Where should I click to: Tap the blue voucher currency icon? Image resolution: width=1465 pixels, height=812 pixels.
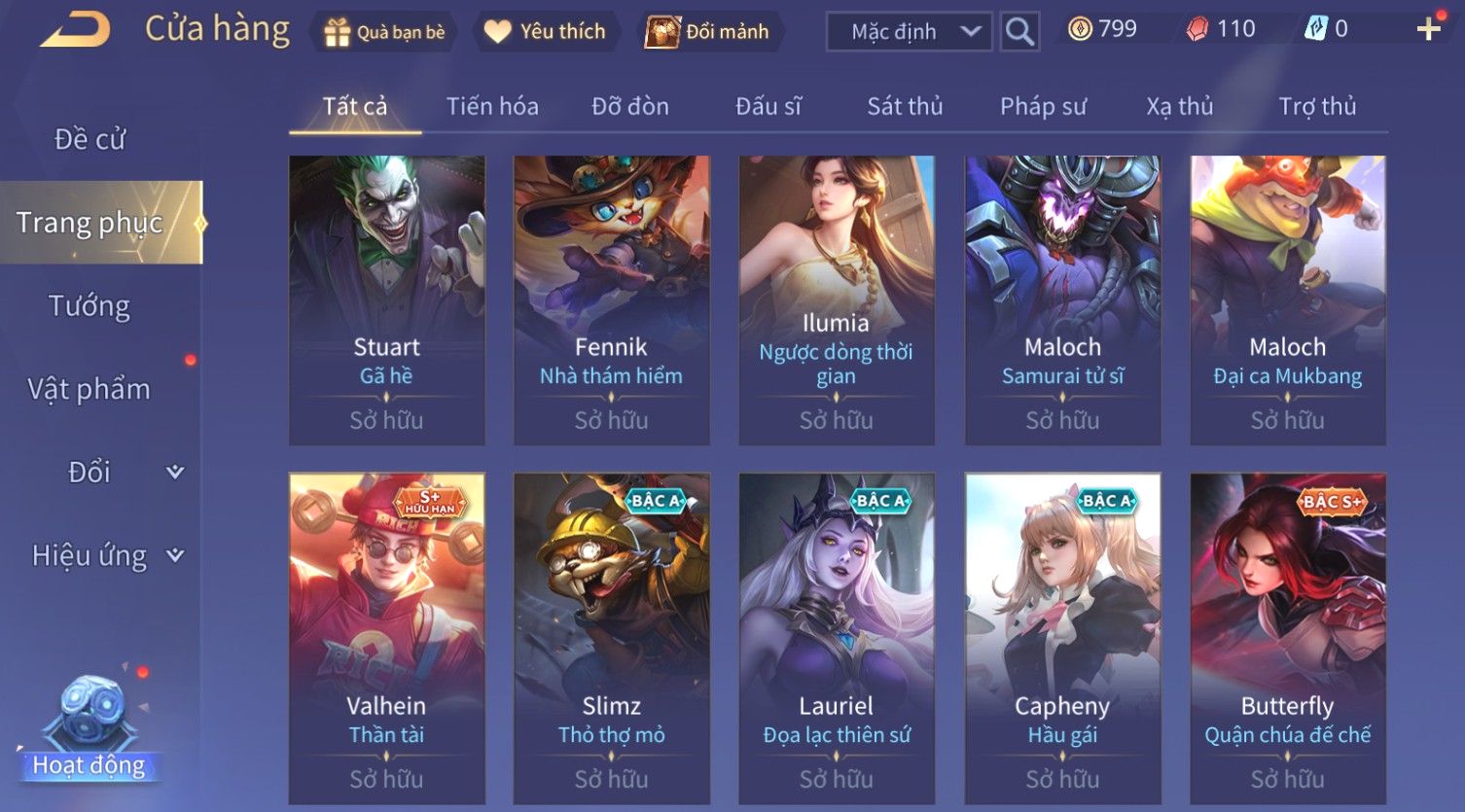(x=1316, y=29)
